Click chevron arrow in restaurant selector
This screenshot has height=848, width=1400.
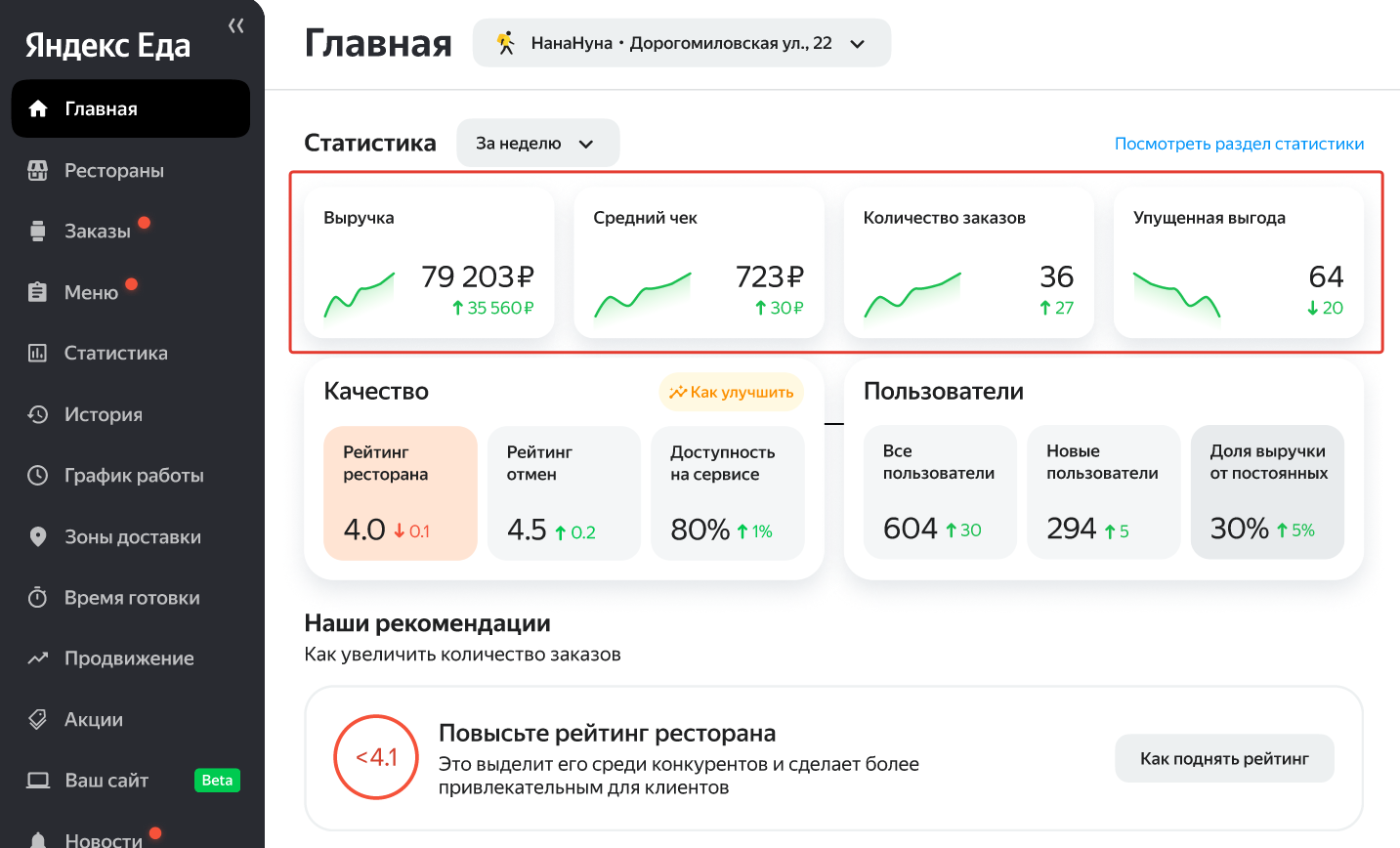click(858, 44)
